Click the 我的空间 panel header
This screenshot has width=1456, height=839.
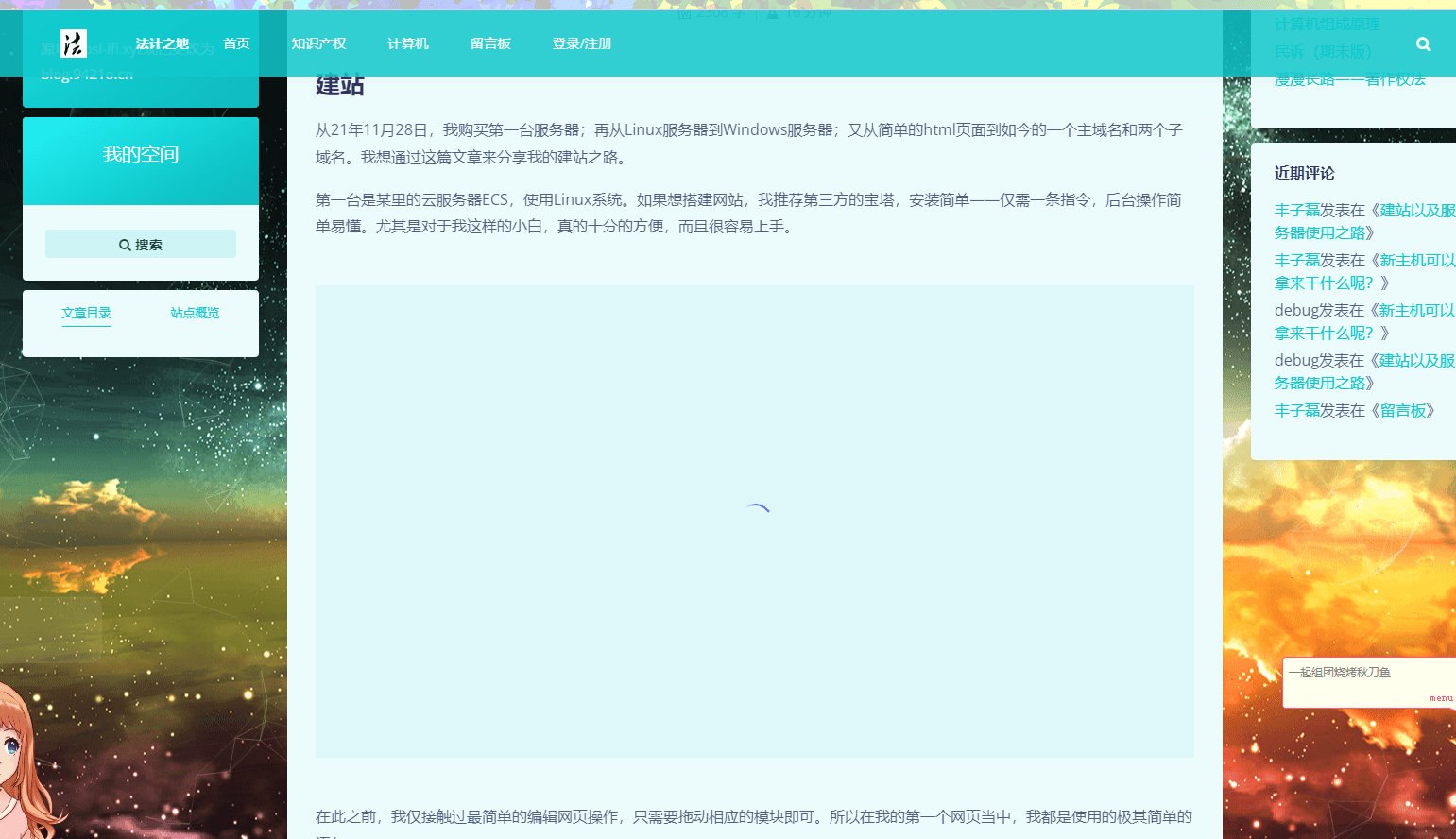pyautogui.click(x=141, y=155)
